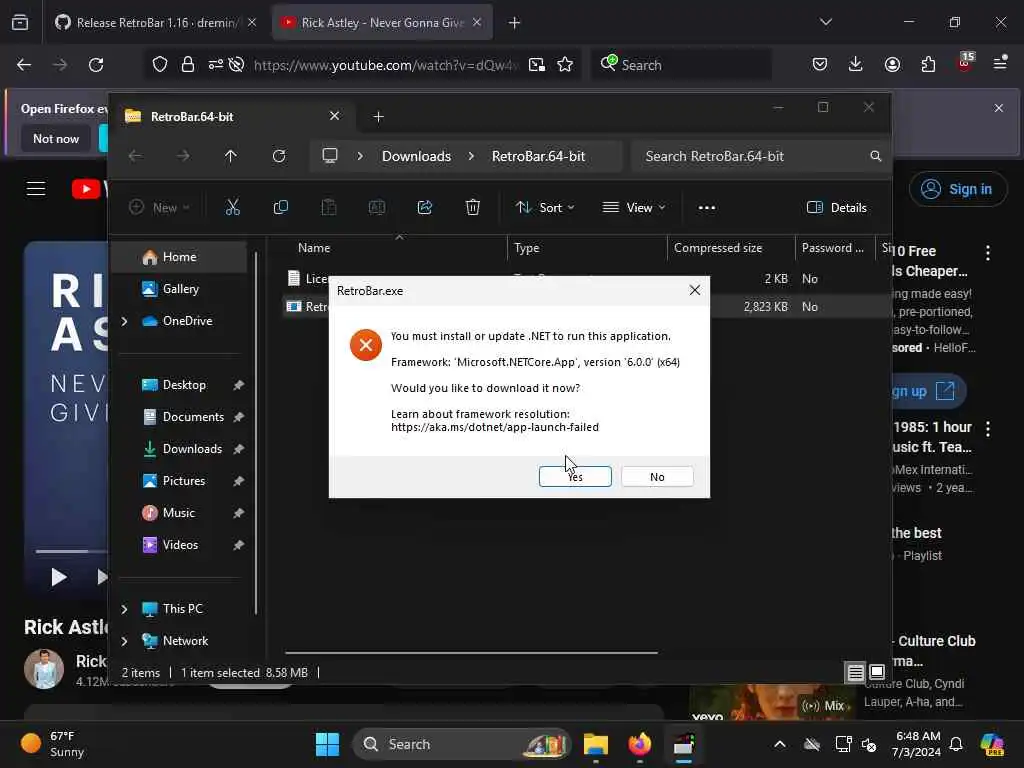1024x768 pixels.
Task: Click Save to Pocket icon
Action: (x=820, y=64)
